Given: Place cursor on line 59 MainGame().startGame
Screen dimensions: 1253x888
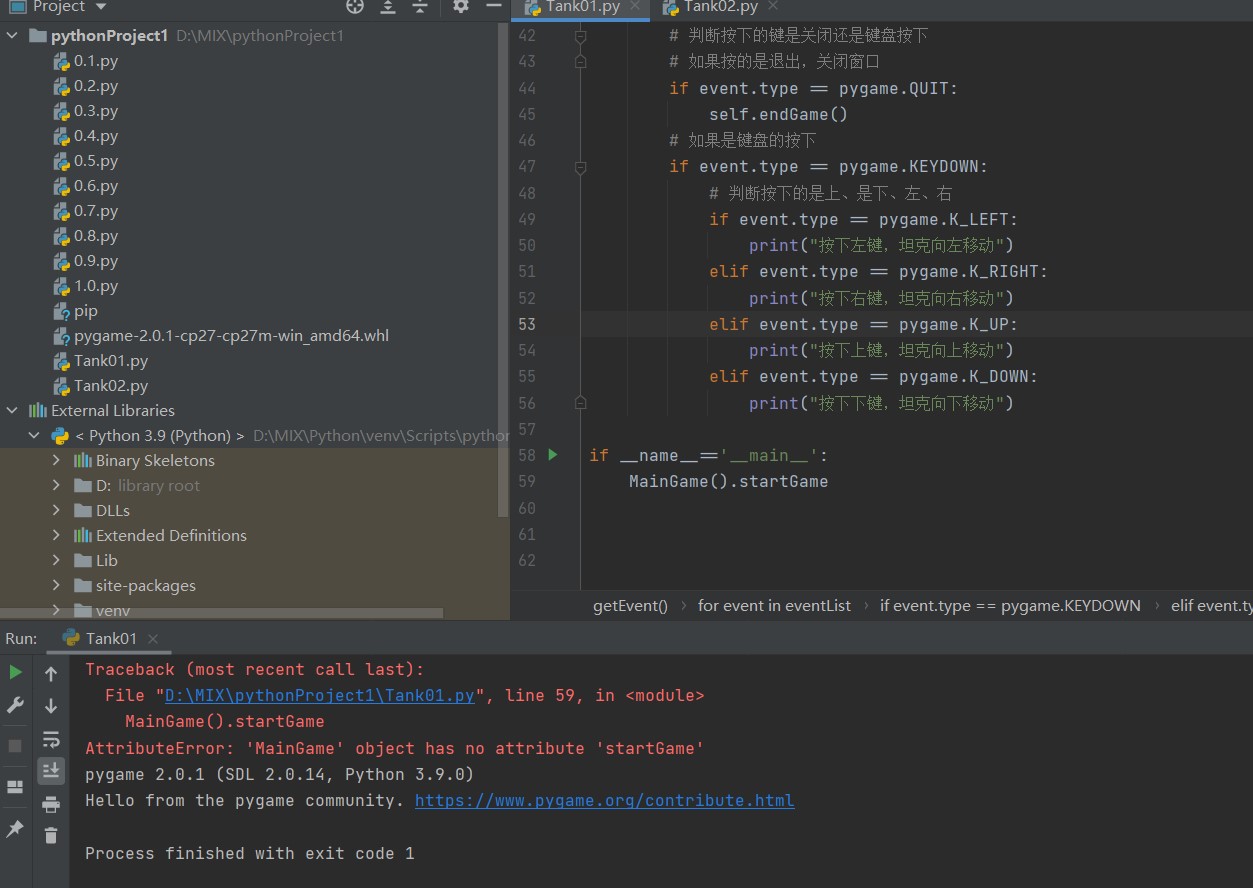Looking at the screenshot, I should click(728, 481).
